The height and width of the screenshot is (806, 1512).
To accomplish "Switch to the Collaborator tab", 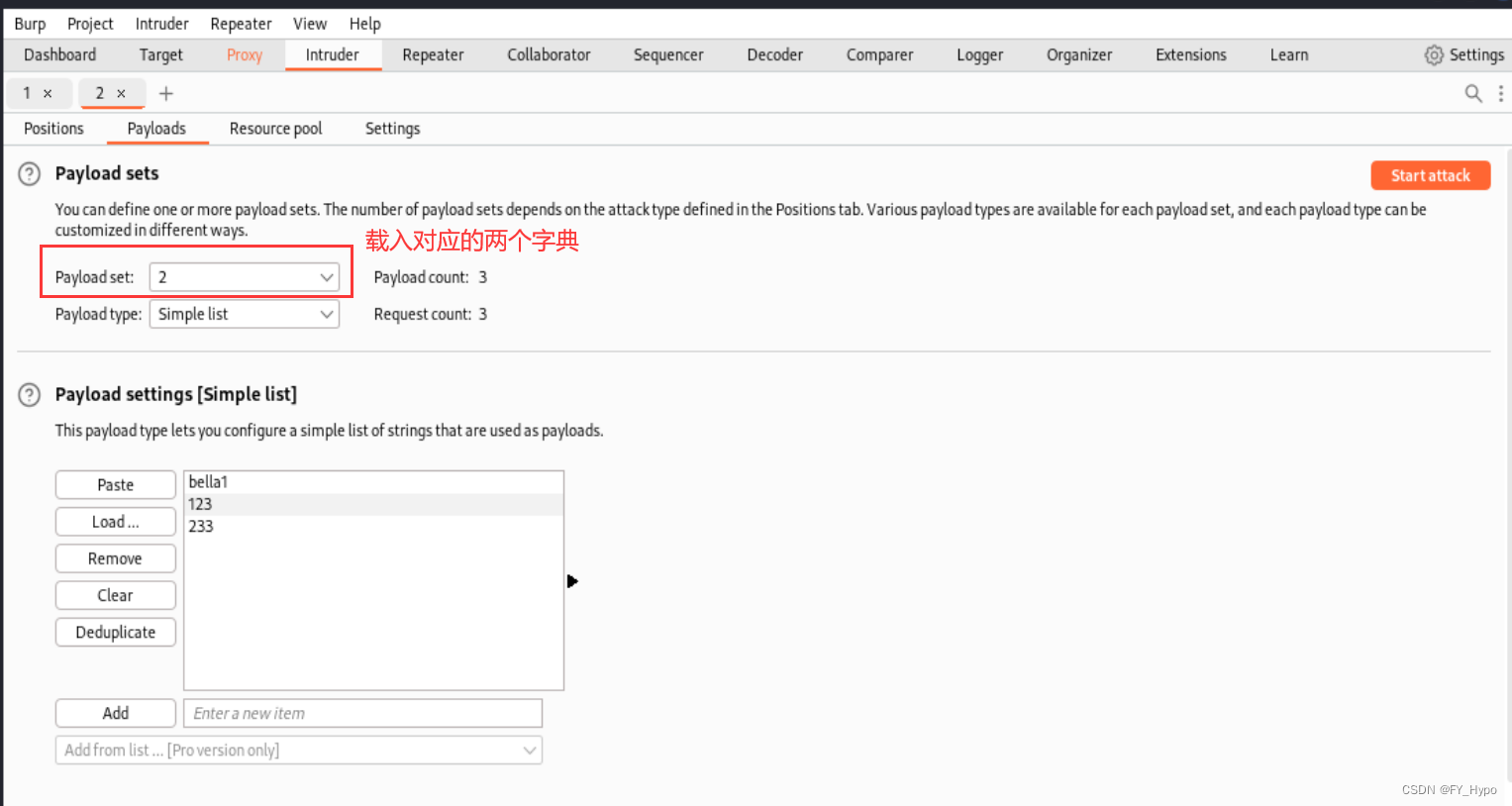I will 549,55.
